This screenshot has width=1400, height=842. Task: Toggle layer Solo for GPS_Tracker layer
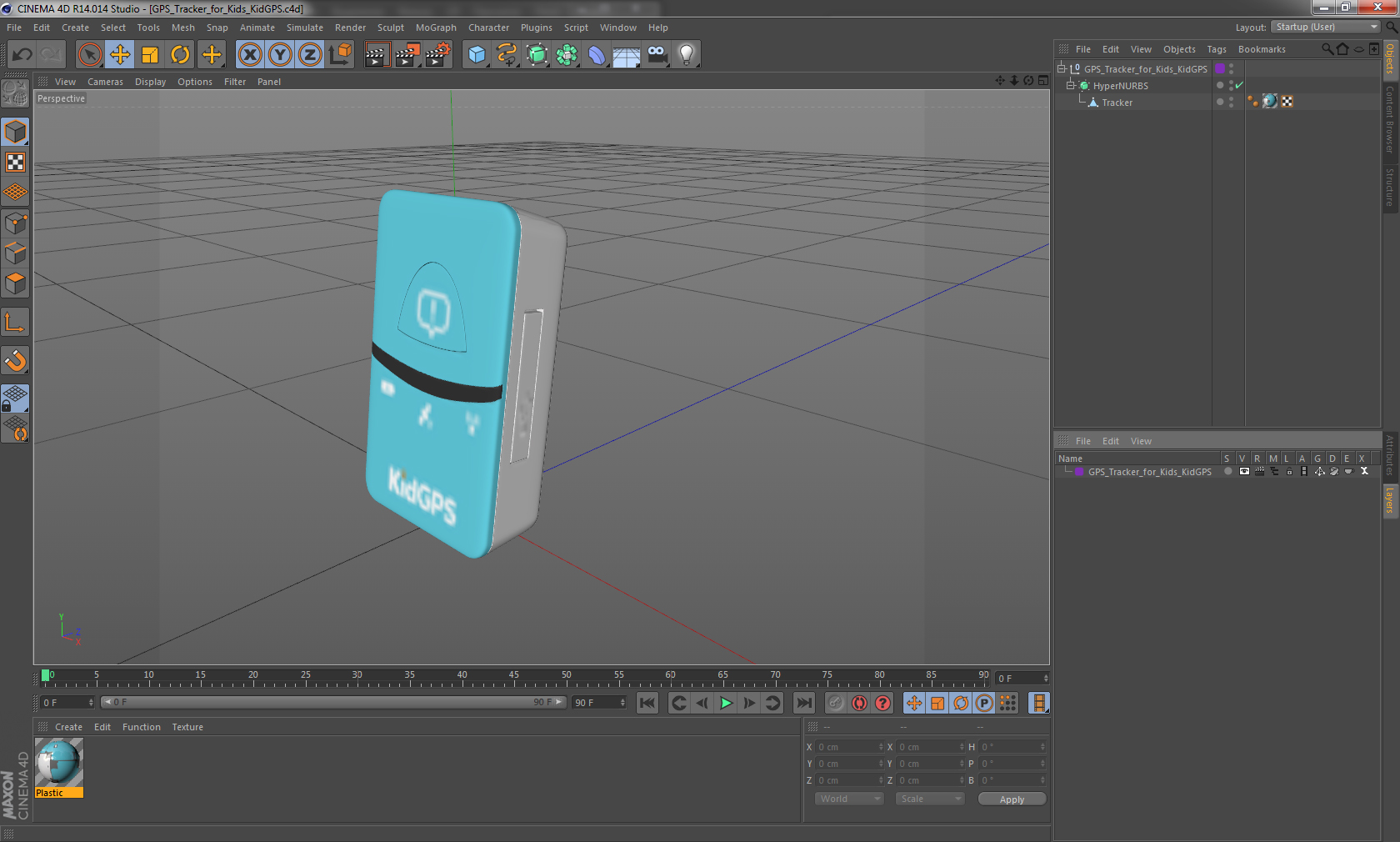tap(1227, 472)
